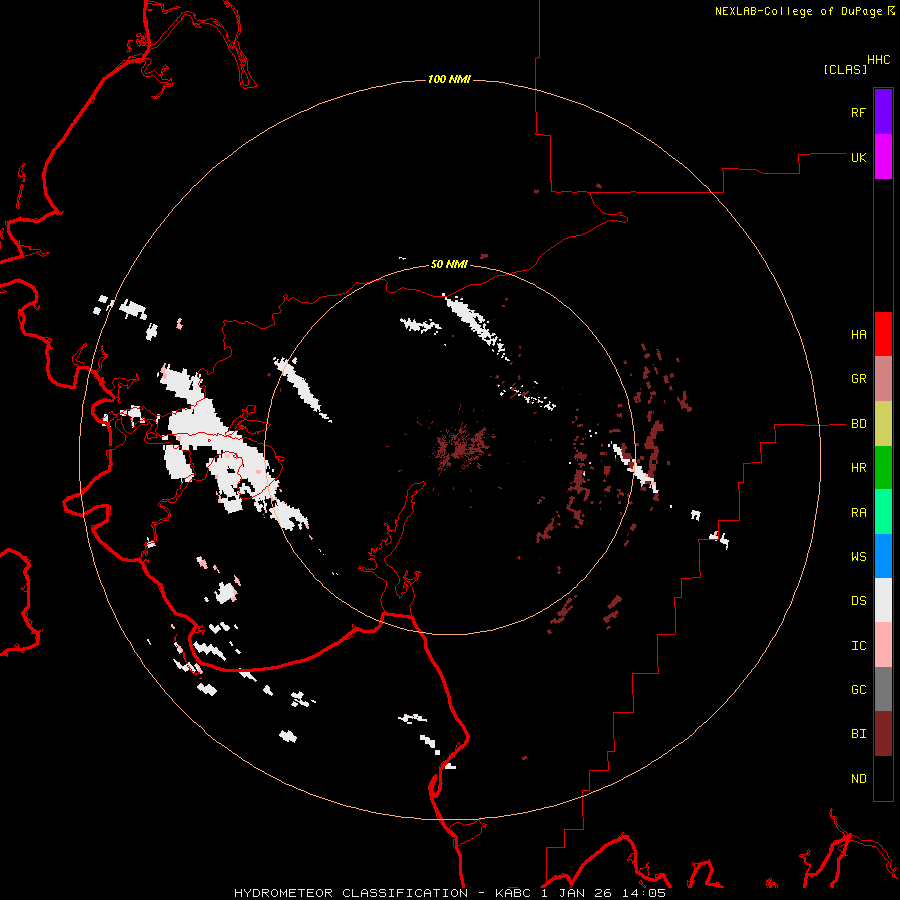This screenshot has height=900, width=900.
Task: Click the BD legend label
Action: (x=858, y=424)
